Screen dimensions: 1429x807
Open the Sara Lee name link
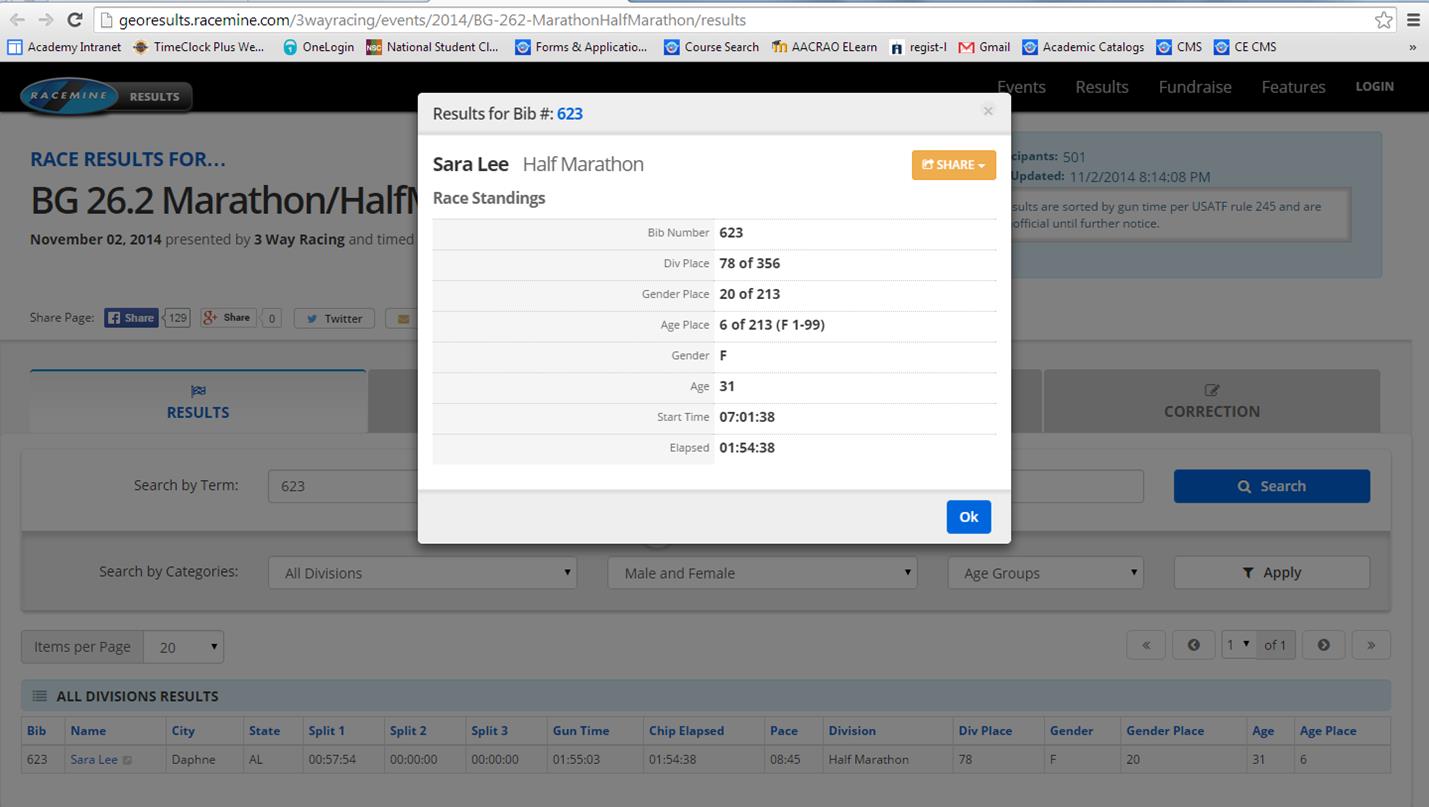pyautogui.click(x=94, y=759)
